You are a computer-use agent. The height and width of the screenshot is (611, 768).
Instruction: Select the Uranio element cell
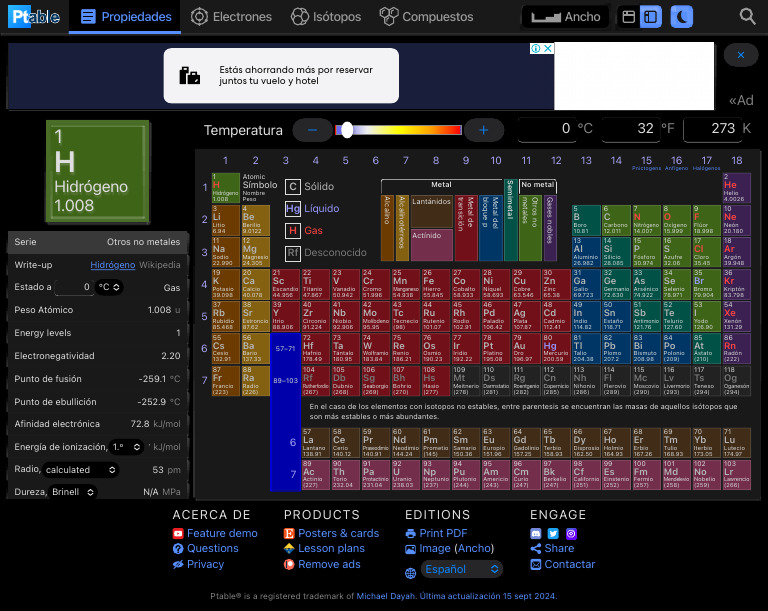click(x=405, y=474)
